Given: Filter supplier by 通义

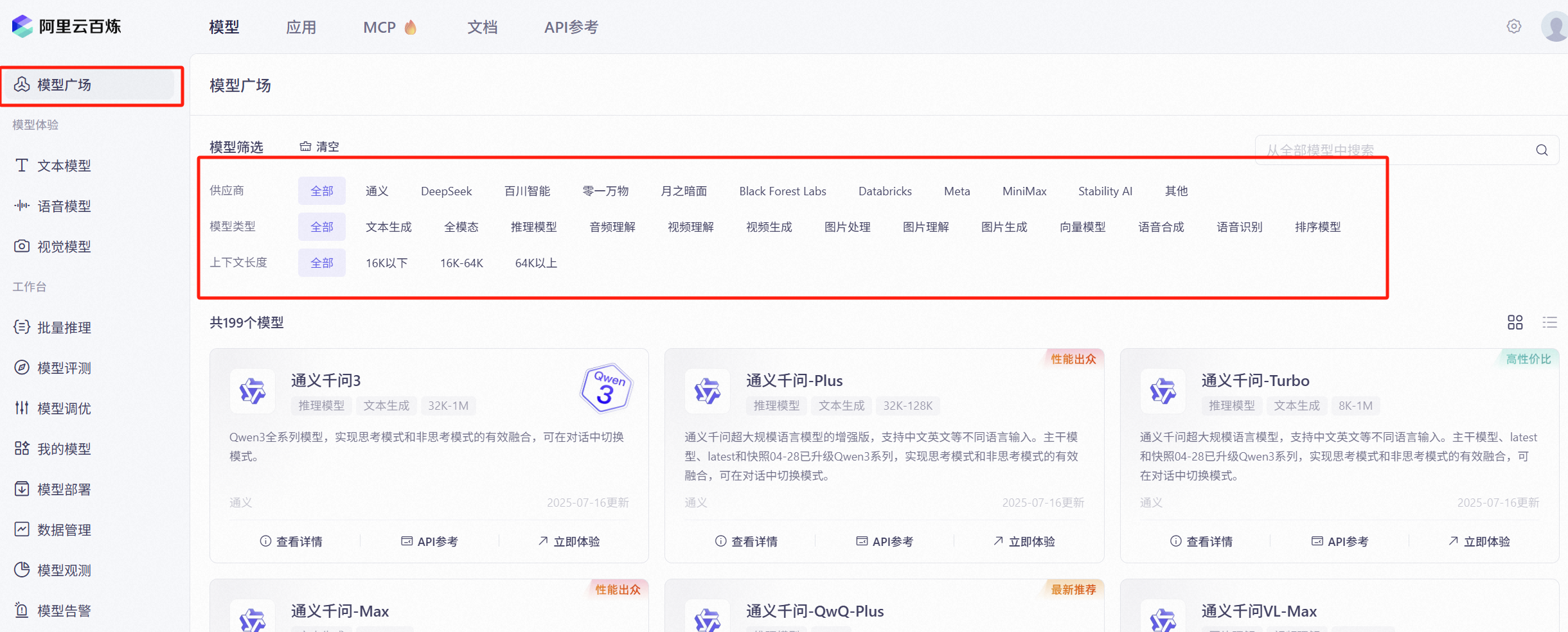Looking at the screenshot, I should [377, 191].
